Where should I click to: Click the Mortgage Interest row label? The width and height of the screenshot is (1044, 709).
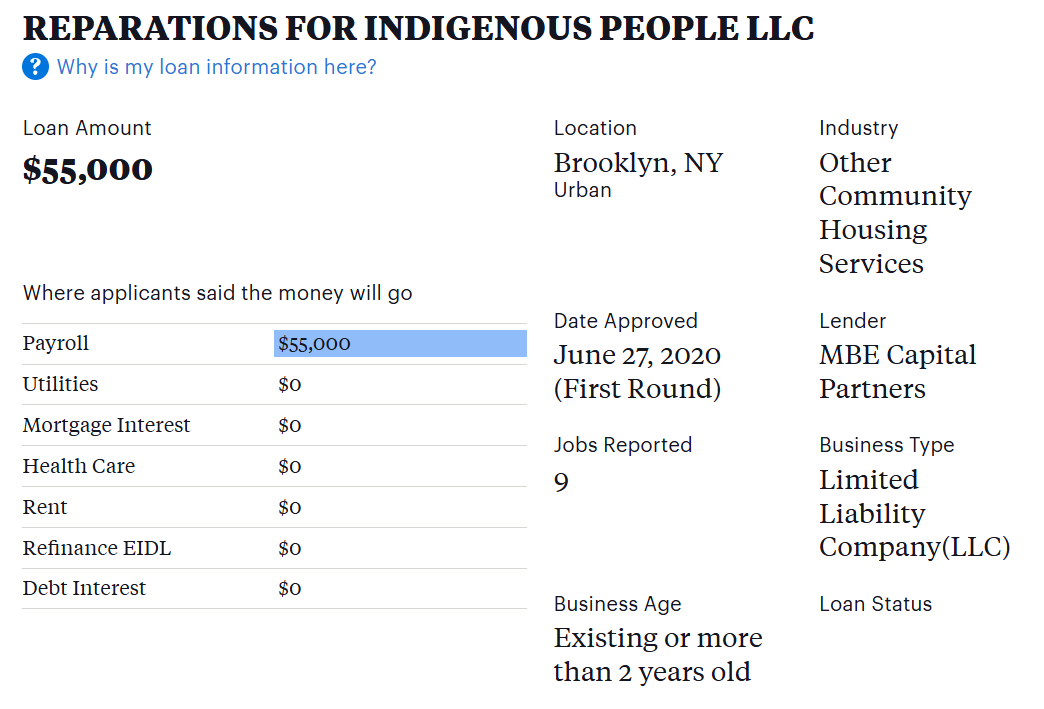click(106, 426)
